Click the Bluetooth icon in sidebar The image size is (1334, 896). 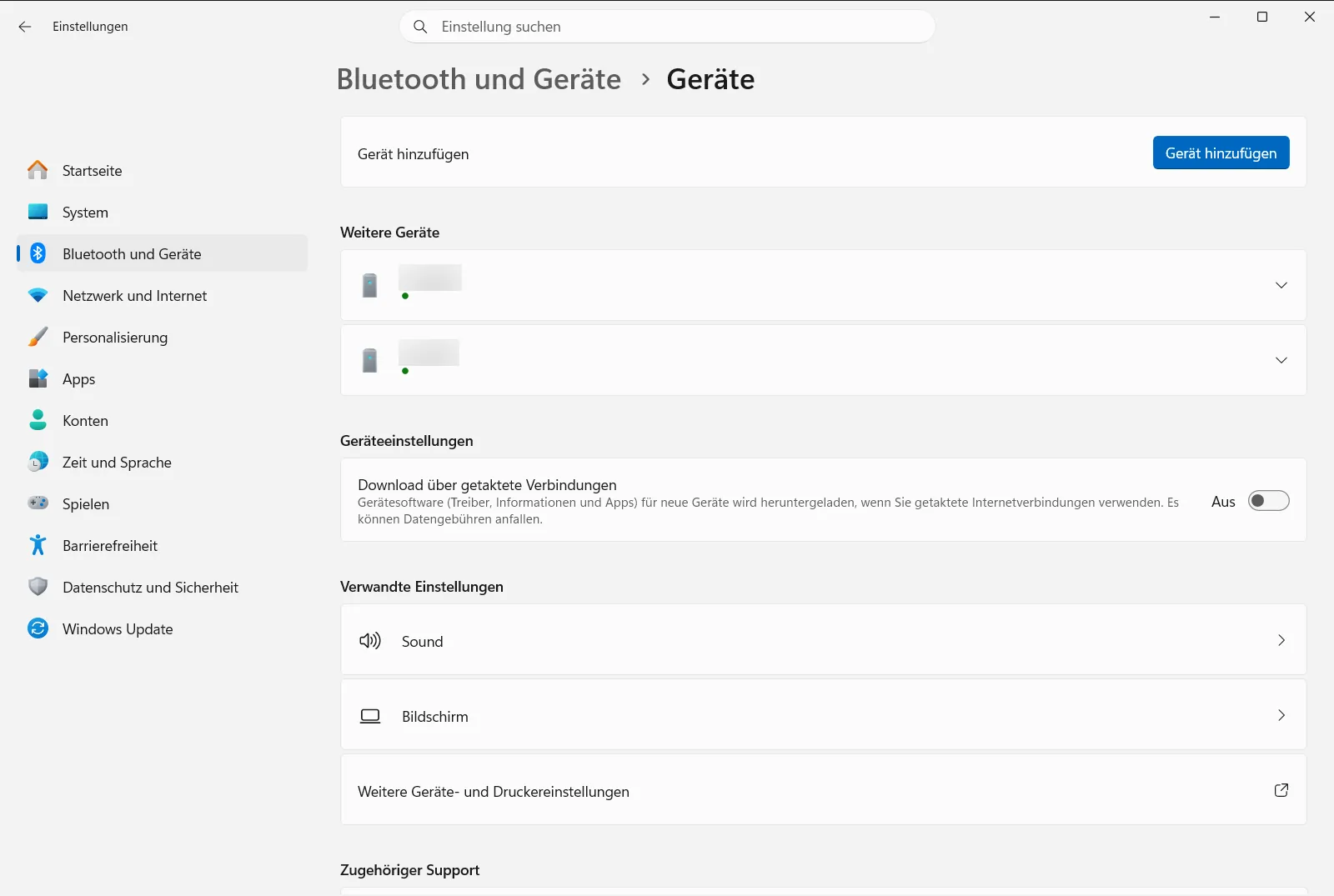(38, 253)
